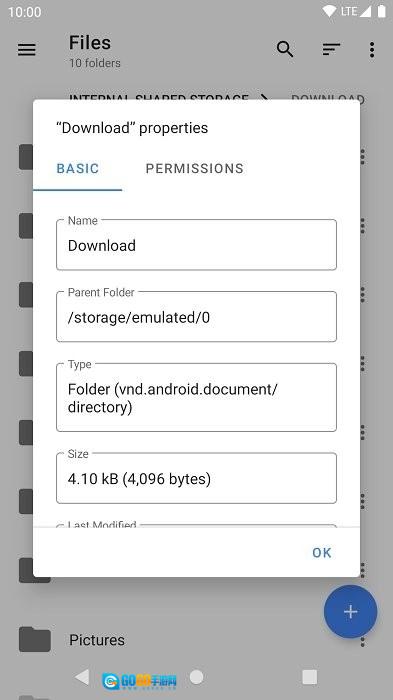Open the sort options icon
Image resolution: width=393 pixels, height=700 pixels.
pos(331,50)
